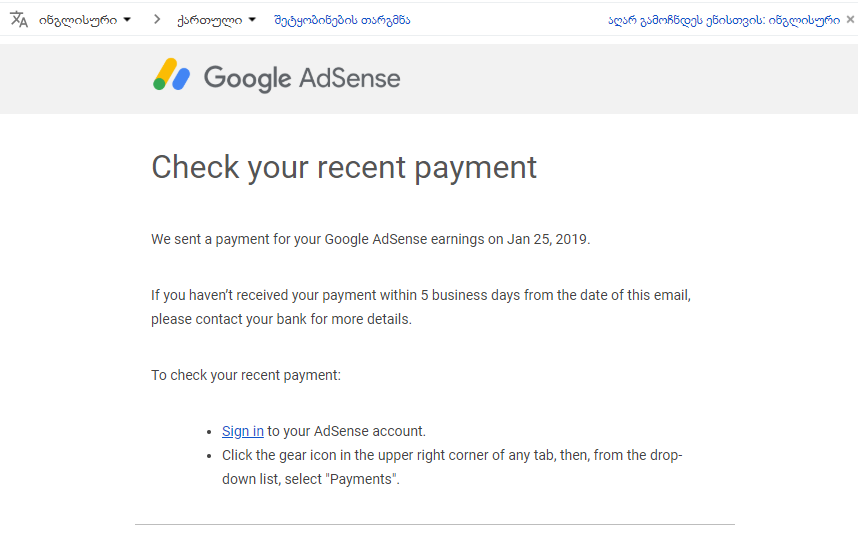This screenshot has height=554, width=858.
Task: Click the date "Jan 25, 2019"
Action: coord(548,239)
